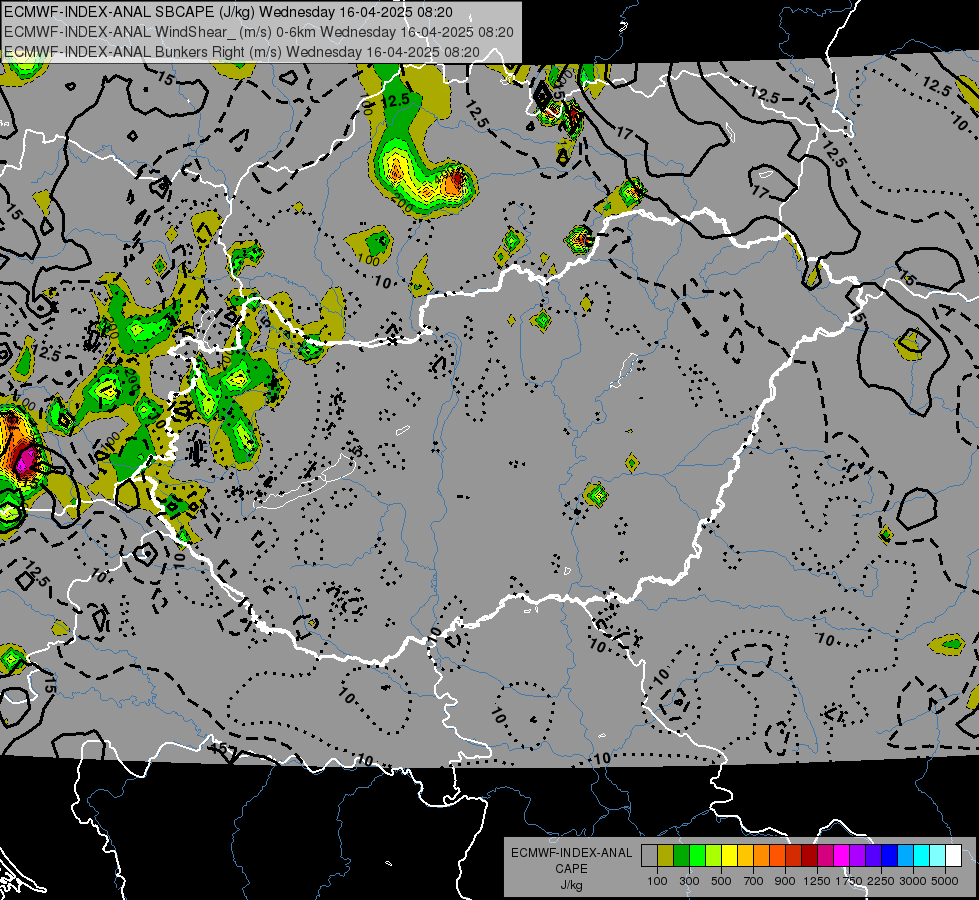Select the brick red legend swatch after 900

[794, 856]
